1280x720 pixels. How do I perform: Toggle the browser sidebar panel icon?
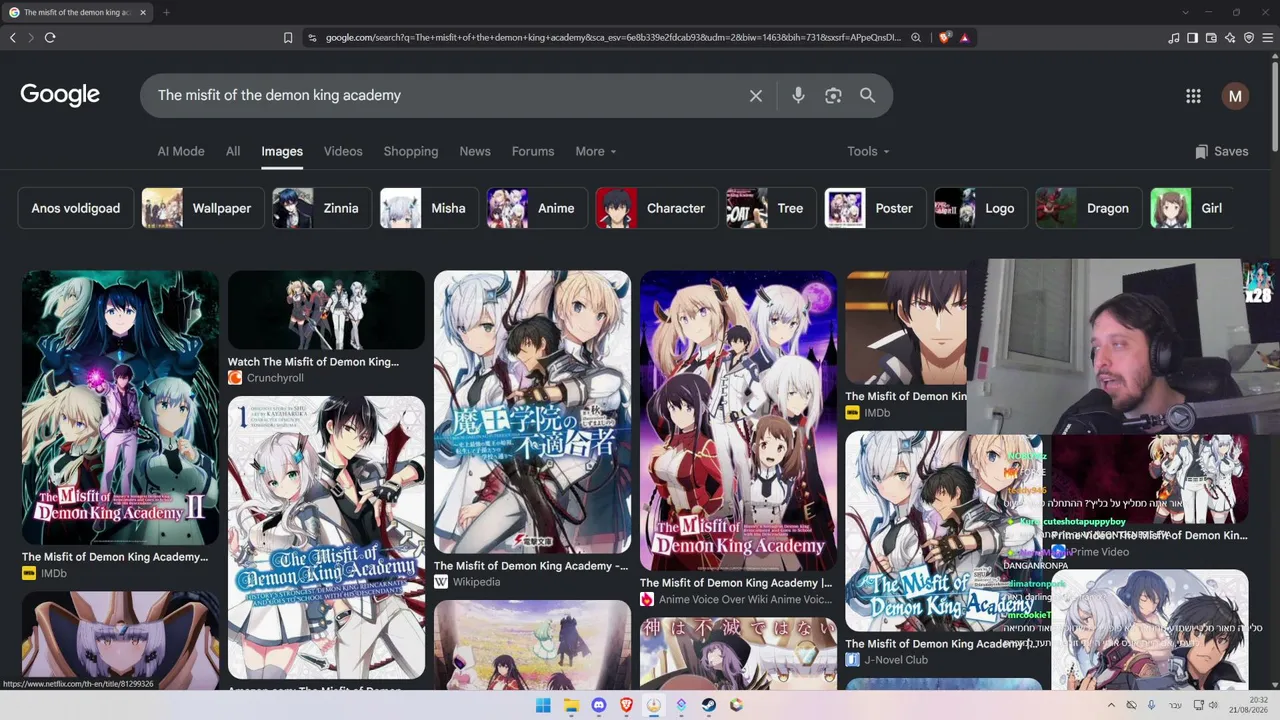1192,38
